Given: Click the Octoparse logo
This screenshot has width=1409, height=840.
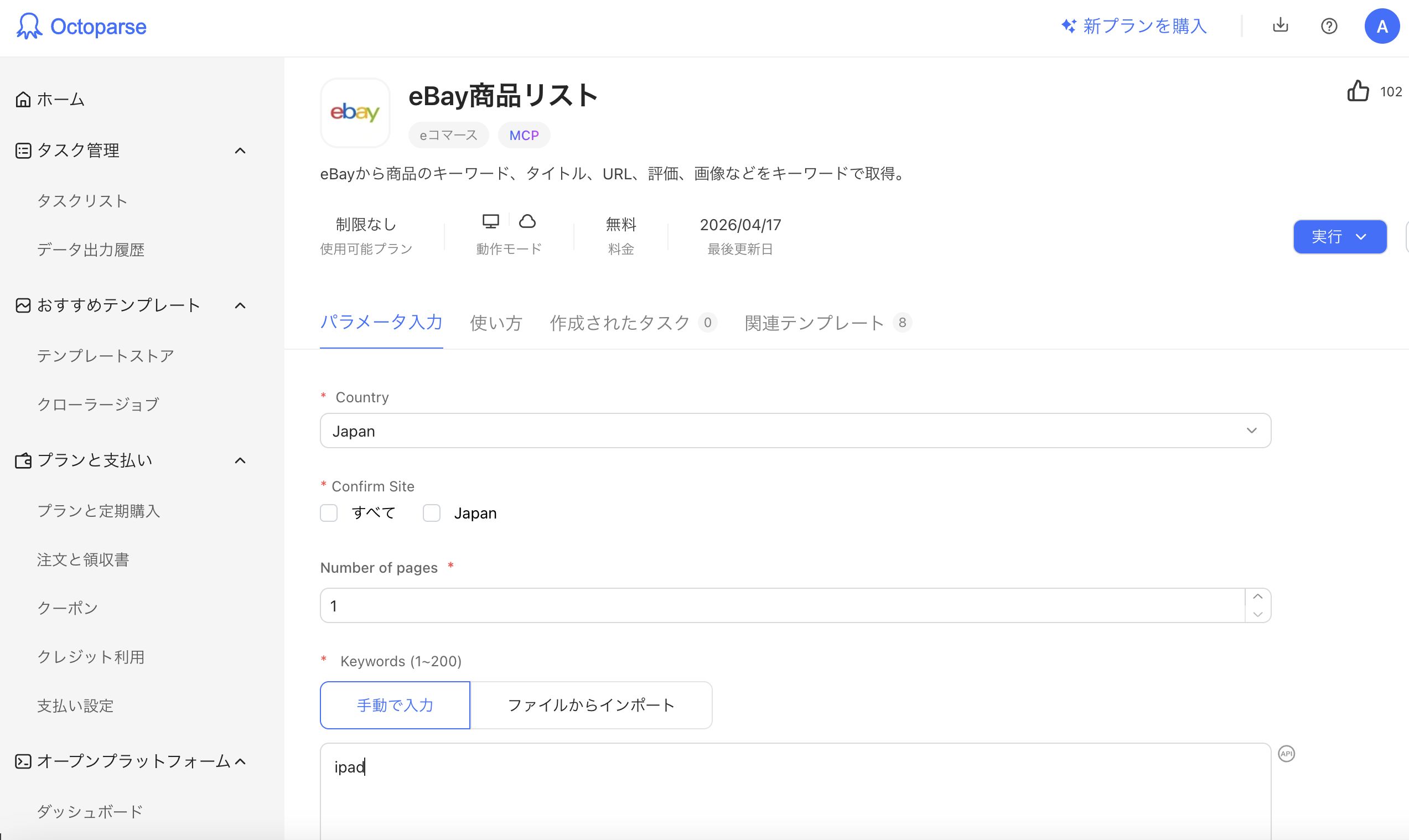Looking at the screenshot, I should 81,27.
